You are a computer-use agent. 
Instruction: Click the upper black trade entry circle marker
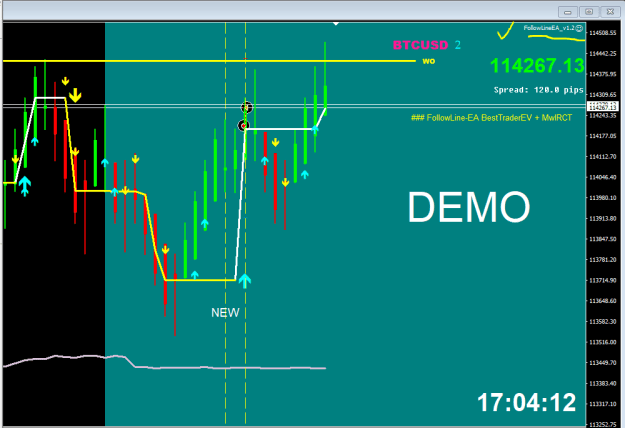coord(247,108)
